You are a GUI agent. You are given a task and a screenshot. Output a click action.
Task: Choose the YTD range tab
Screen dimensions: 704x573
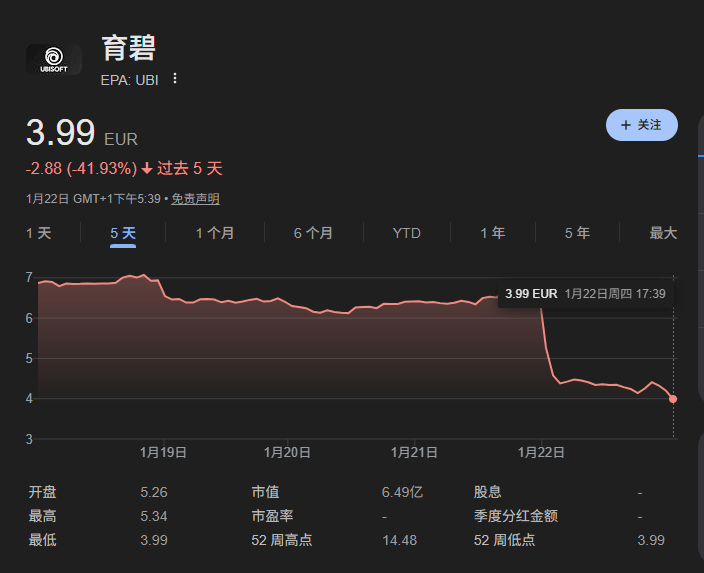click(406, 233)
